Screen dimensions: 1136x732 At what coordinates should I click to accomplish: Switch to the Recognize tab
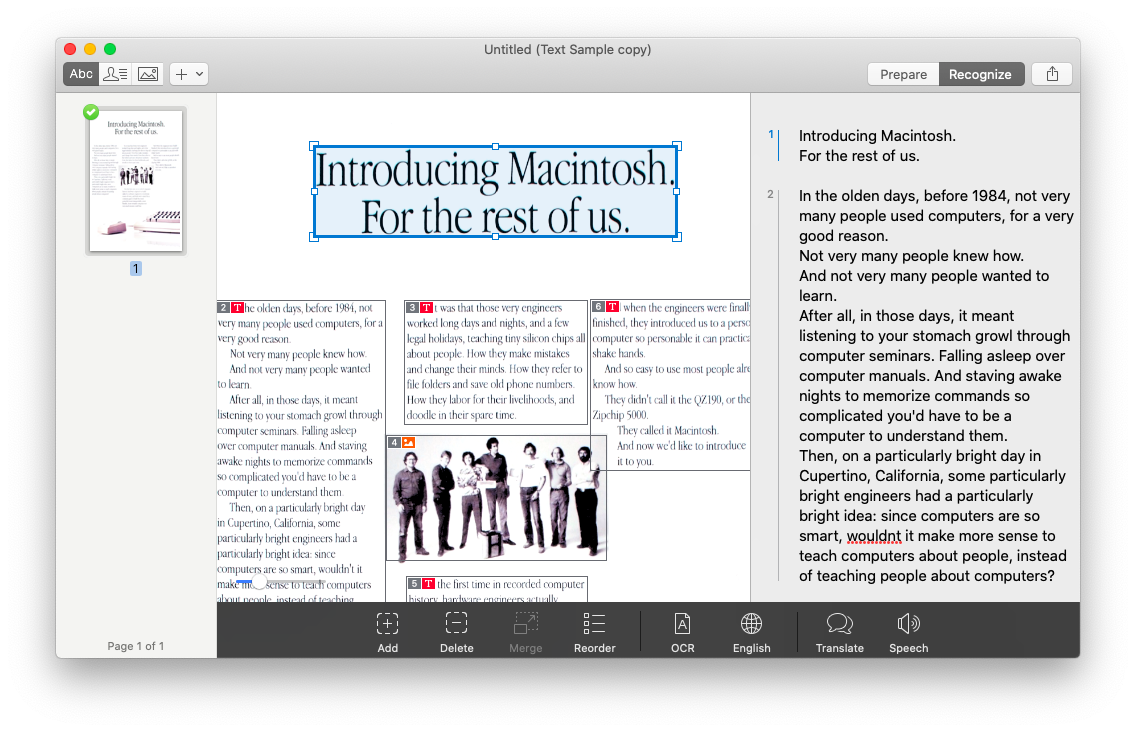(980, 74)
